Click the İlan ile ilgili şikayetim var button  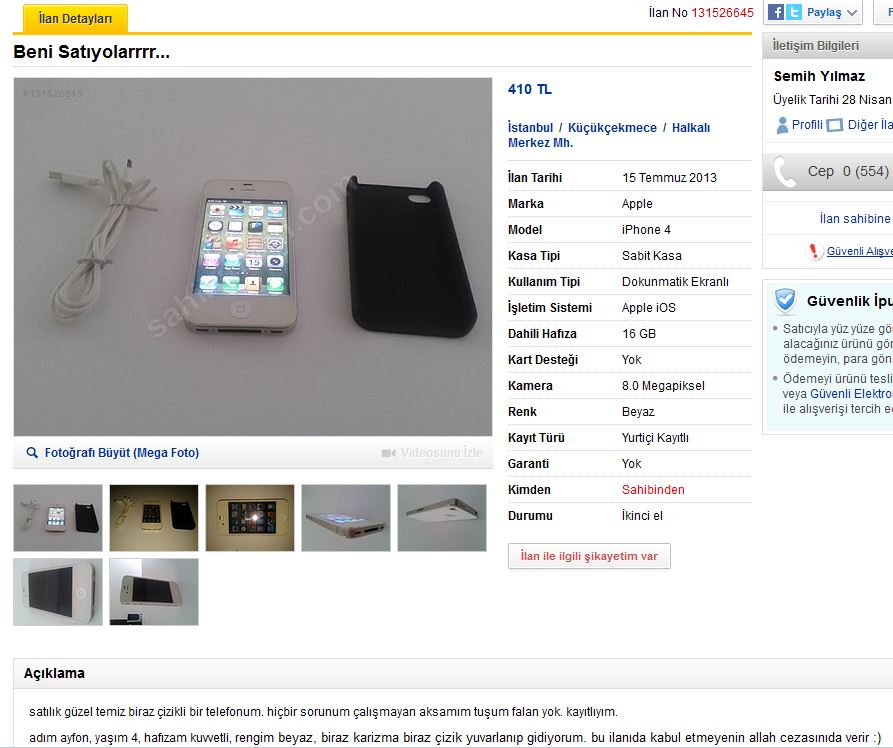click(x=589, y=556)
